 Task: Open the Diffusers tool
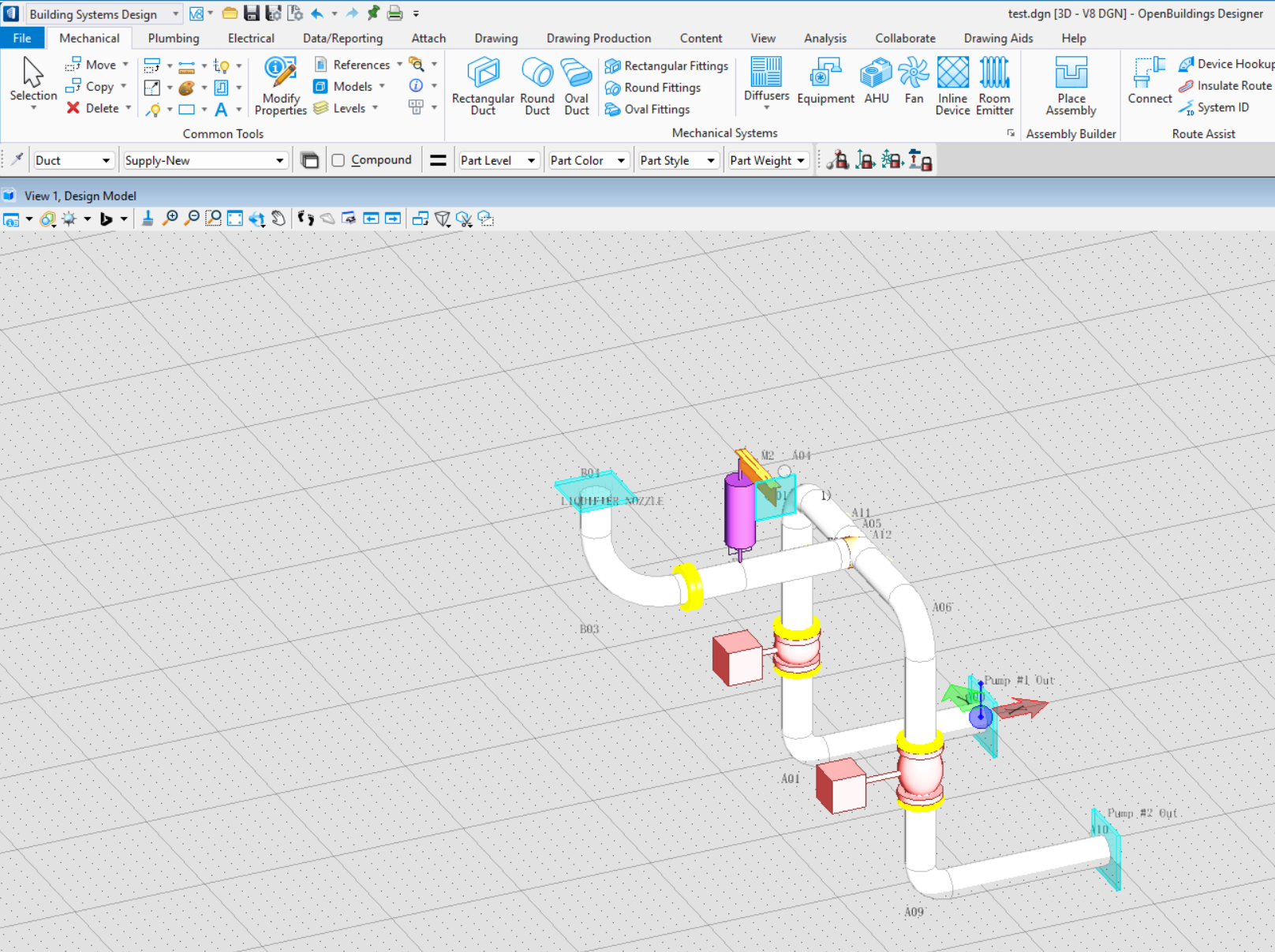(766, 80)
